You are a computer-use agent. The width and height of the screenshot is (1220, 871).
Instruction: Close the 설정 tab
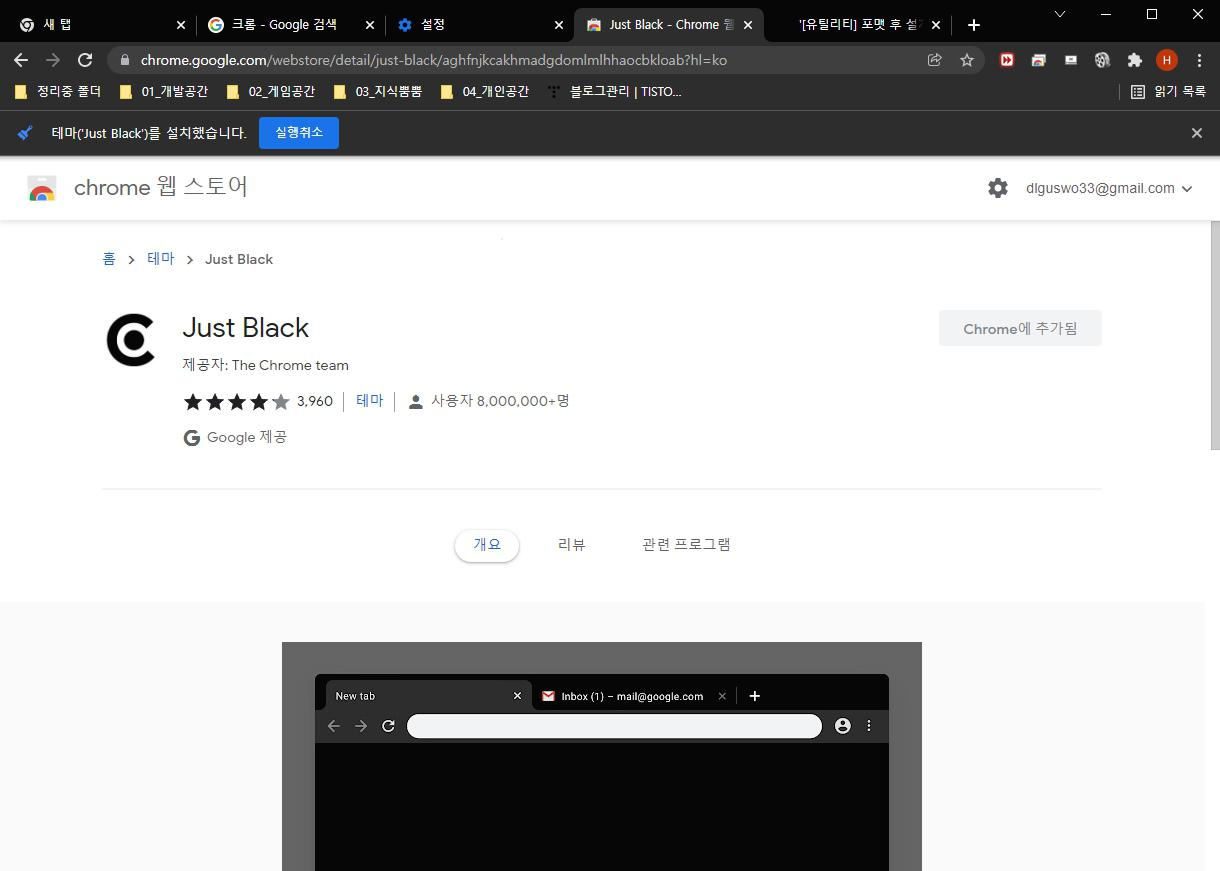(558, 25)
